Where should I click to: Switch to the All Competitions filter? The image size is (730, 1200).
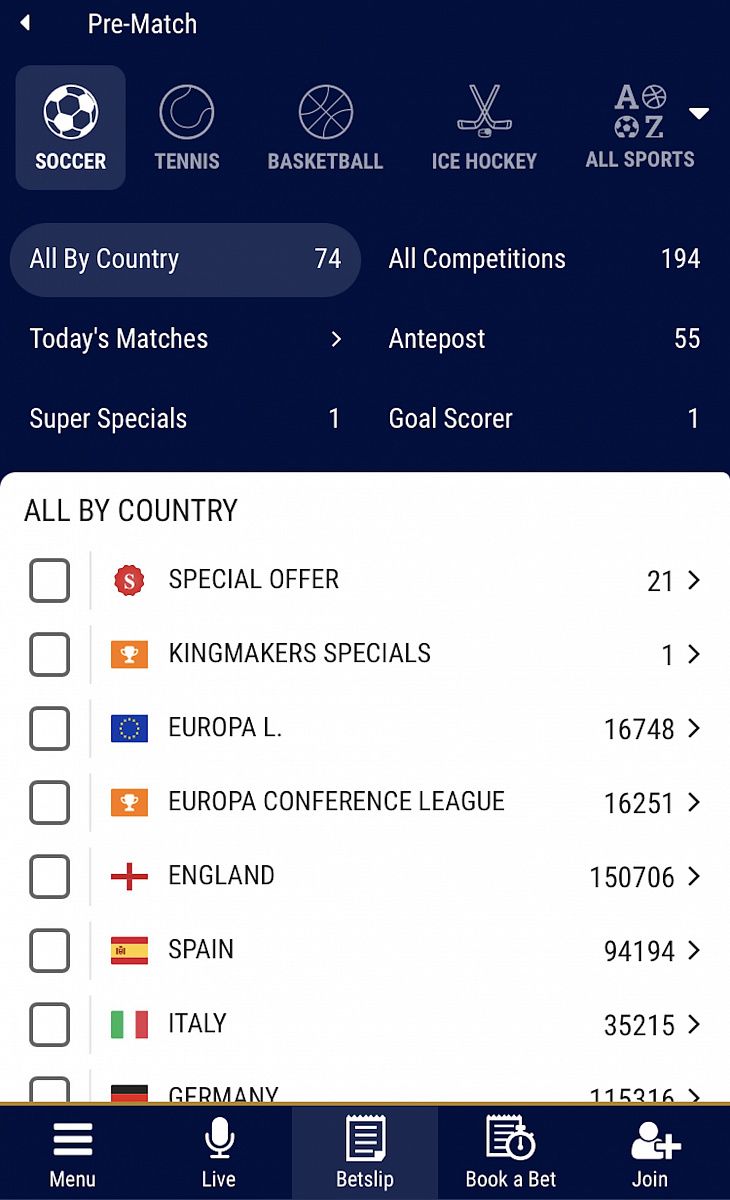(544, 260)
